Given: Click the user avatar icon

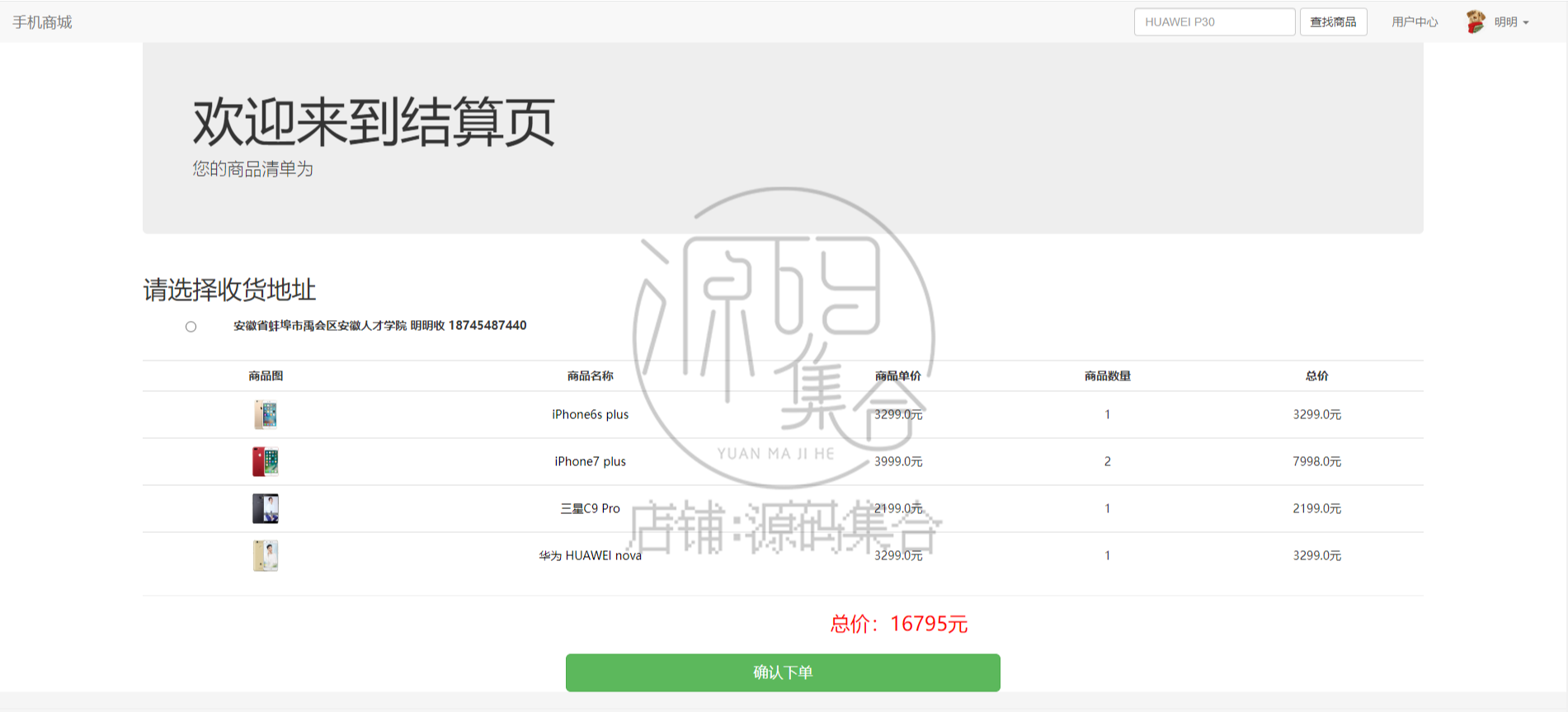Looking at the screenshot, I should [x=1476, y=21].
